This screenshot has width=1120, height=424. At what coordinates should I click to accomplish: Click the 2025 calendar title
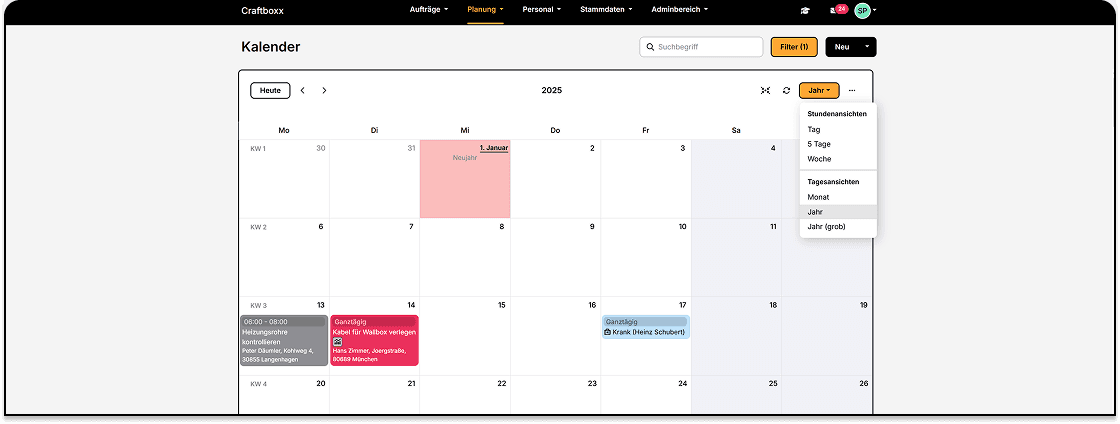(551, 91)
